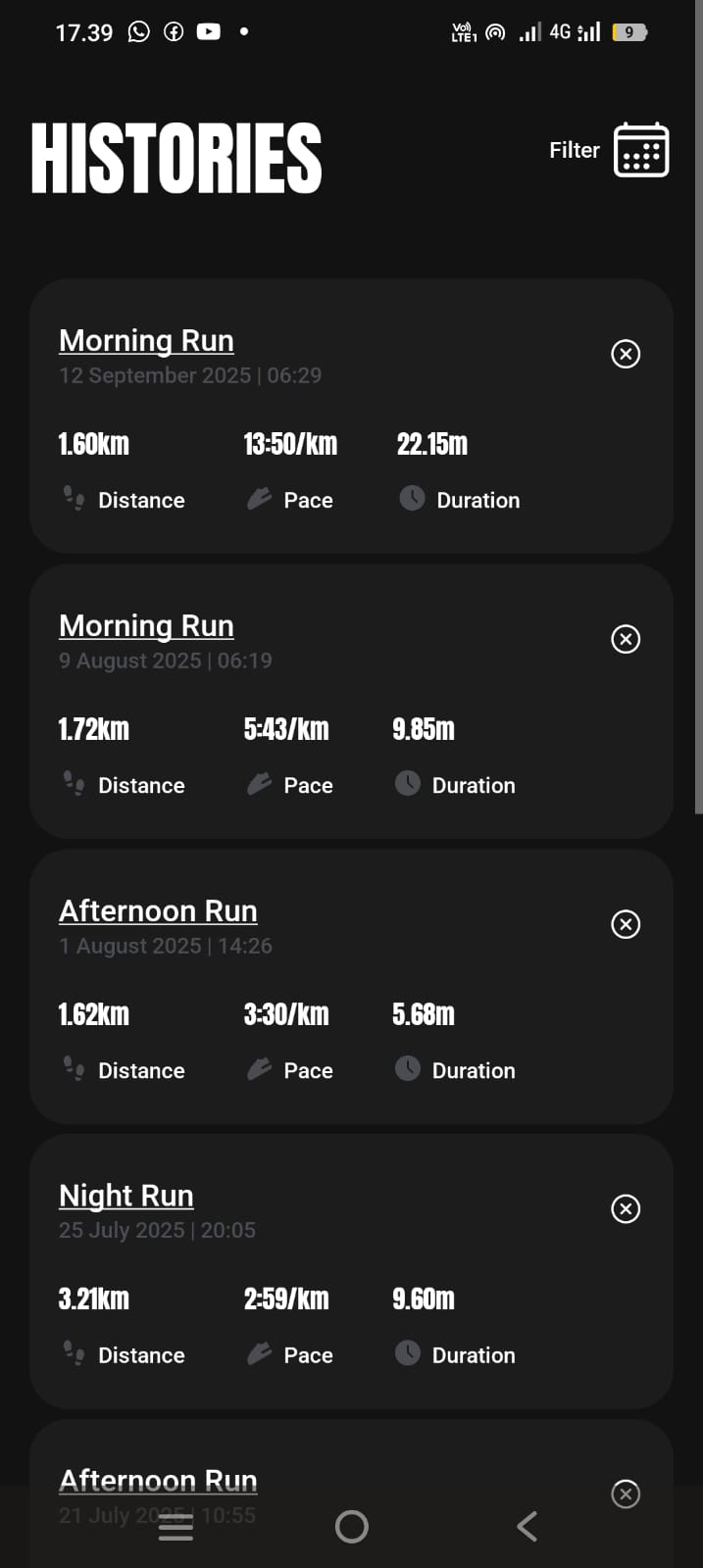Open the recent apps menu button

click(x=176, y=1526)
